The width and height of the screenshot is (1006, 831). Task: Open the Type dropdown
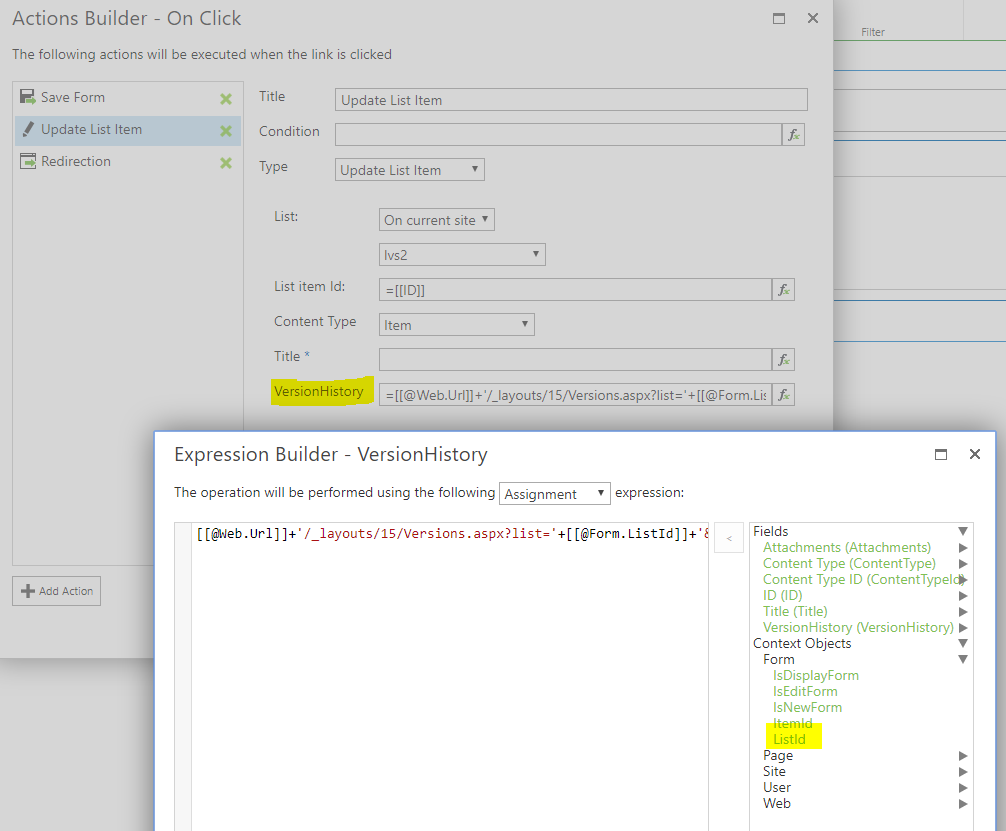(x=410, y=170)
